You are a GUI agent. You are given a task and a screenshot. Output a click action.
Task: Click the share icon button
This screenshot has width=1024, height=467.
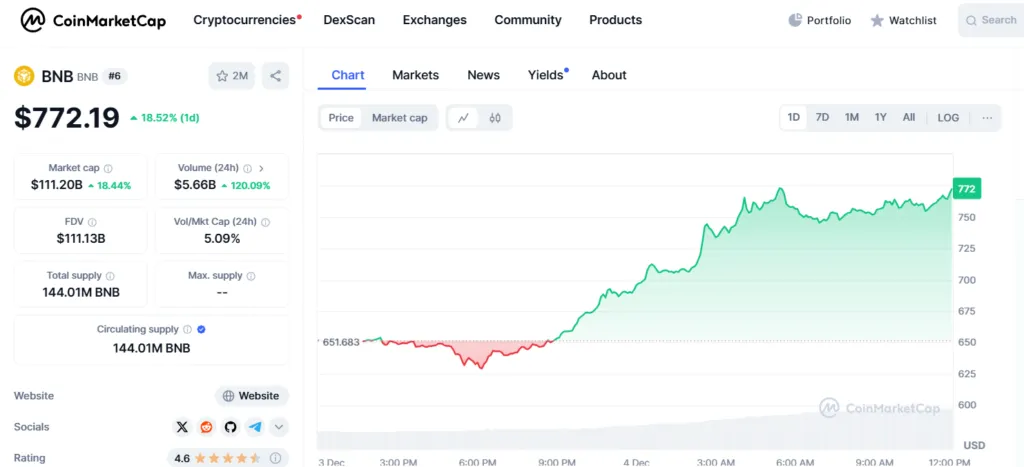[x=276, y=76]
